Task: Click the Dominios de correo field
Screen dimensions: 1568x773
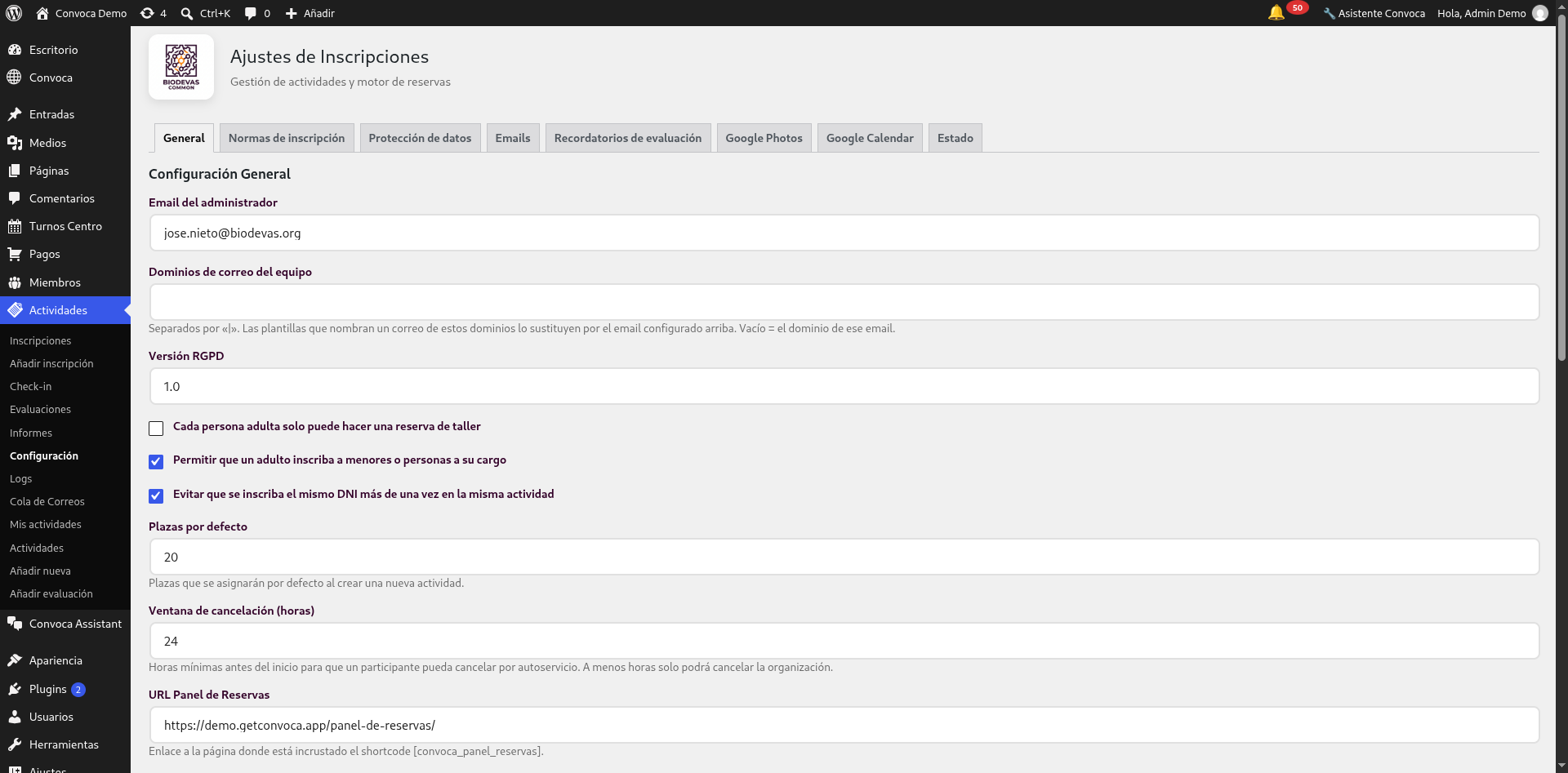Action: tap(844, 303)
